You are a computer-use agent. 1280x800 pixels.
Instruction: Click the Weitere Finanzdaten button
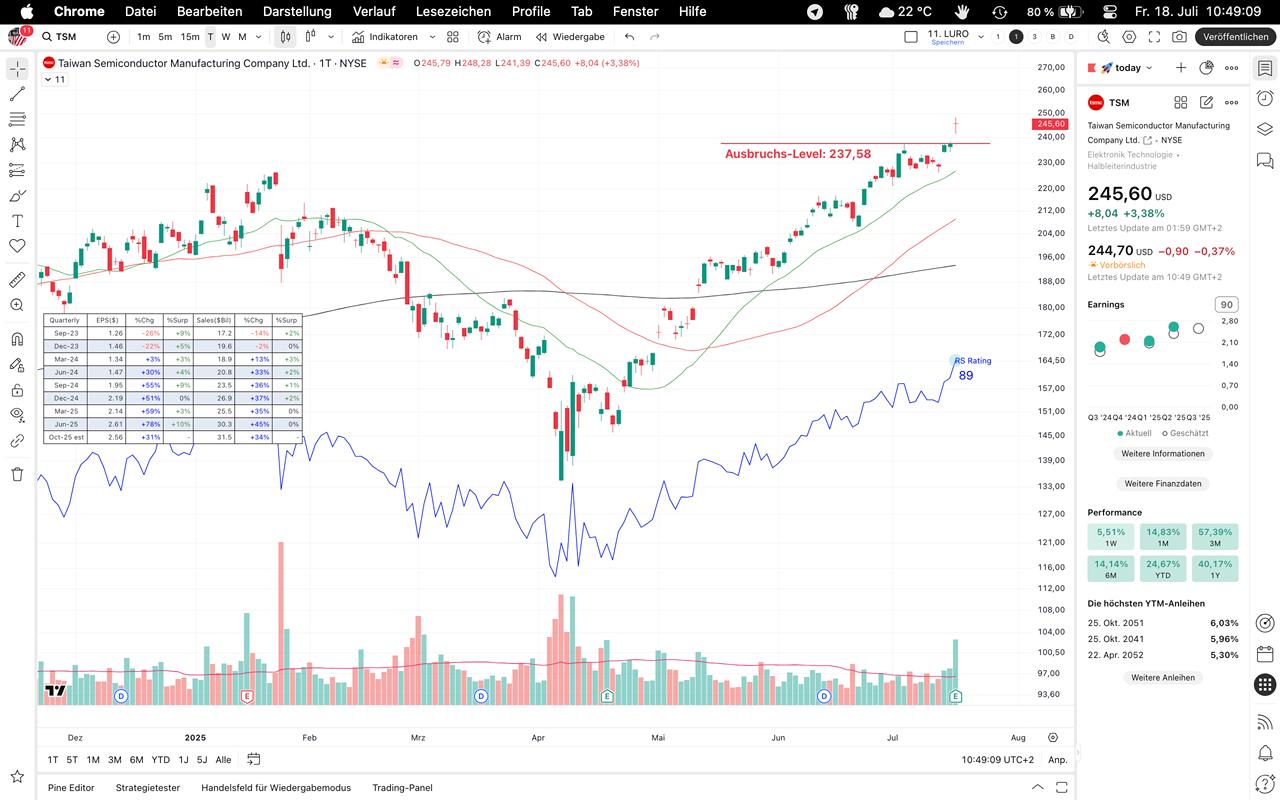coord(1162,483)
